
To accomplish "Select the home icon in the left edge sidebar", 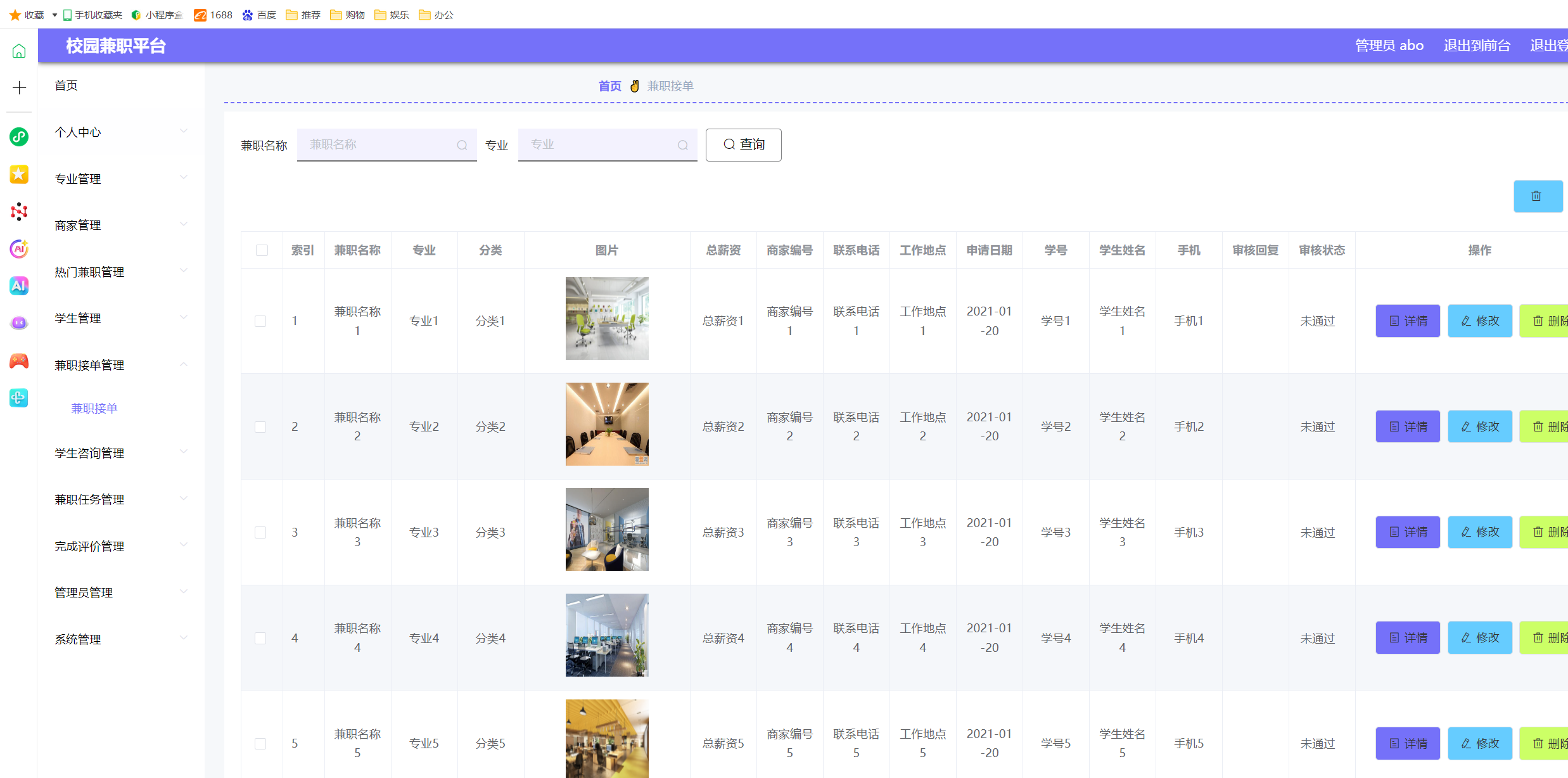I will (18, 51).
